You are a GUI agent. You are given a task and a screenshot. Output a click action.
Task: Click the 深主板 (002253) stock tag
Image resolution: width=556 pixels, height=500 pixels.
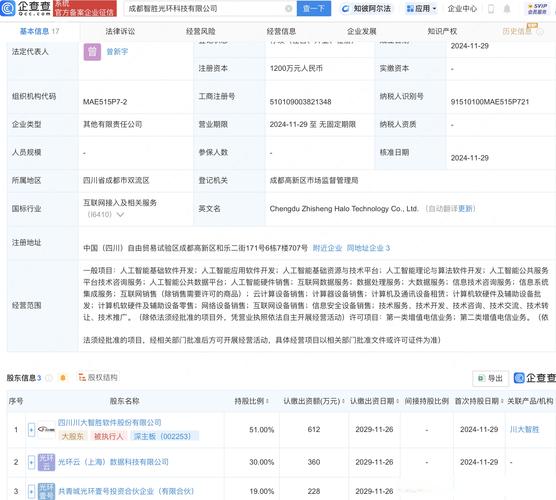point(165,436)
